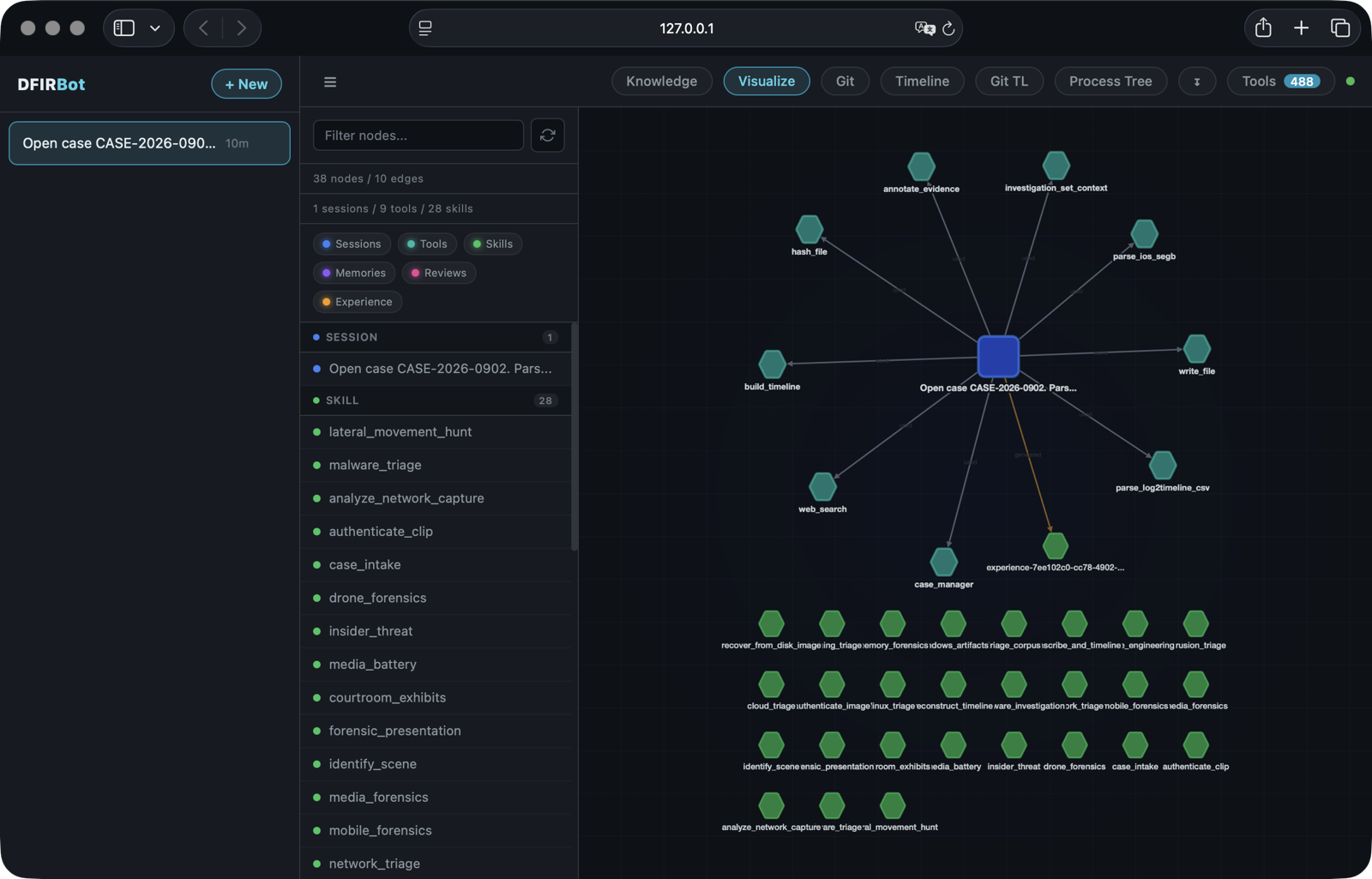Image resolution: width=1372 pixels, height=879 pixels.
Task: Click the experience-7ee102c0 node
Action: pos(1055,545)
